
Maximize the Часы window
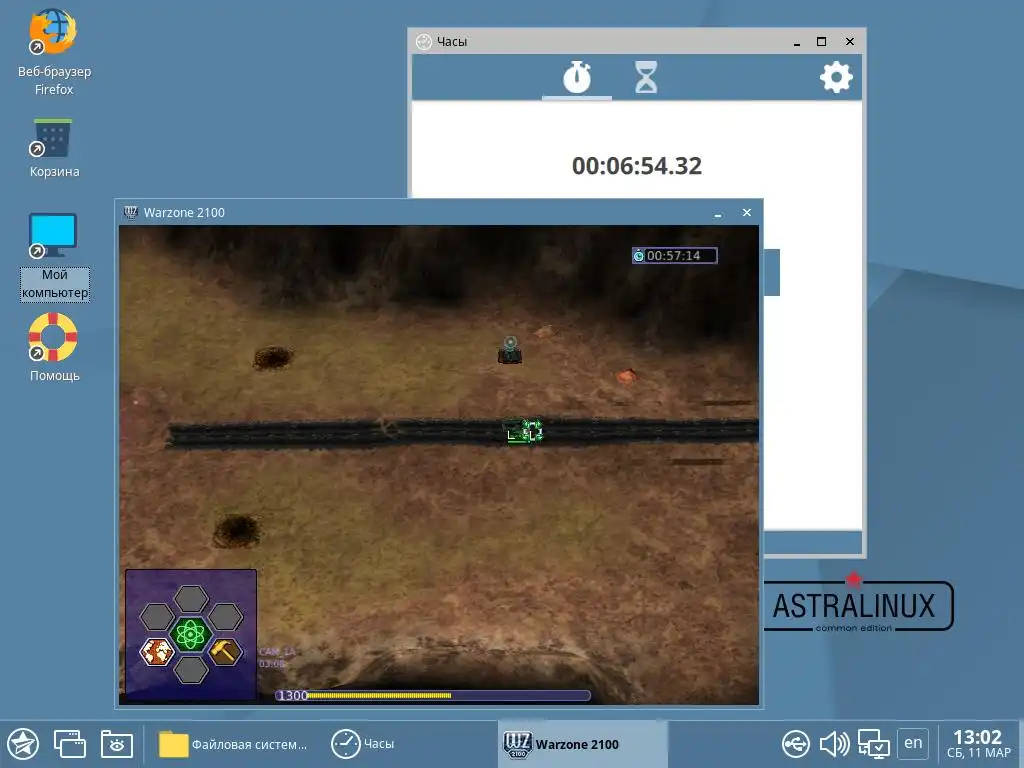822,41
